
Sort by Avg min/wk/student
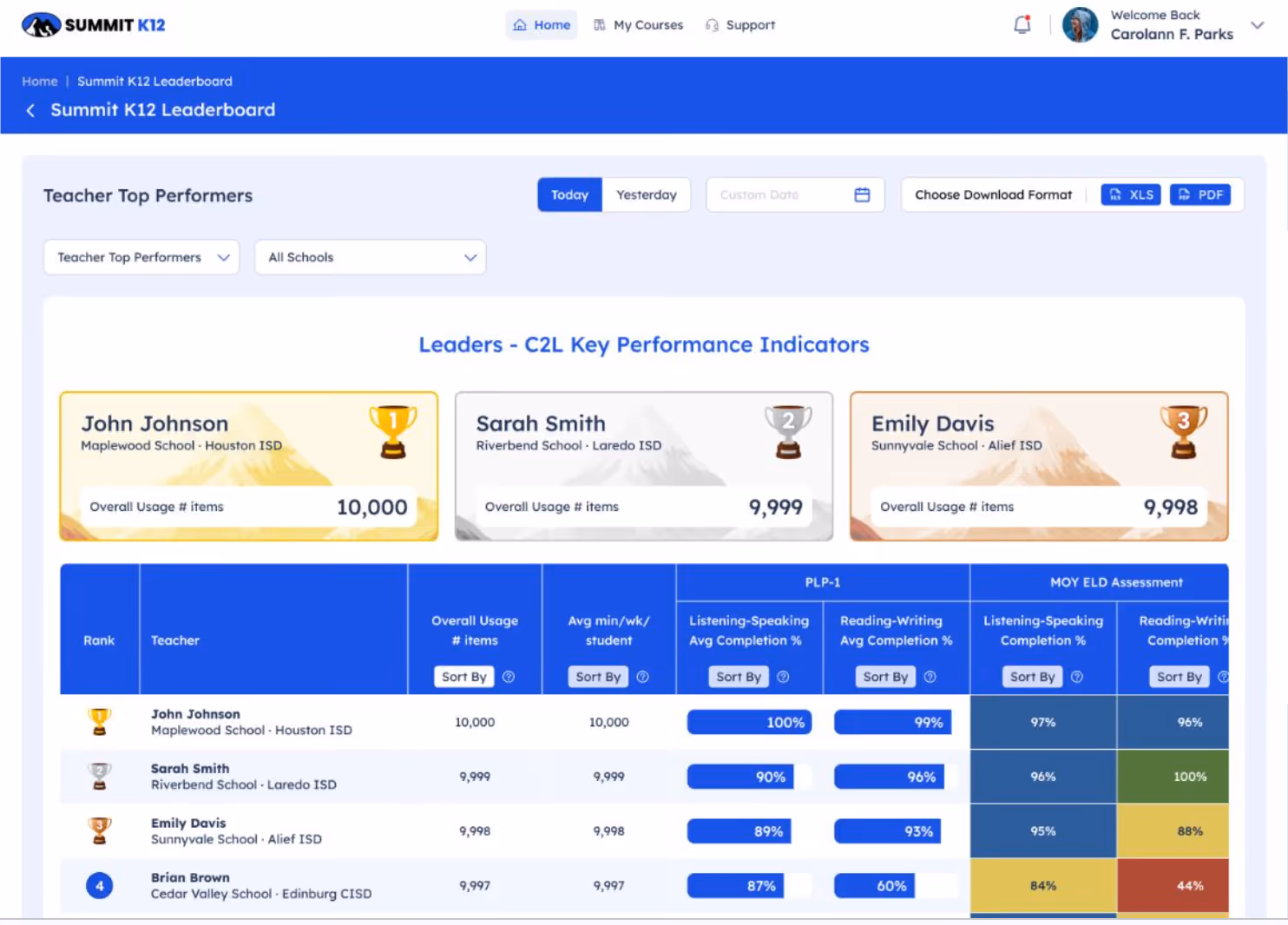click(x=599, y=677)
